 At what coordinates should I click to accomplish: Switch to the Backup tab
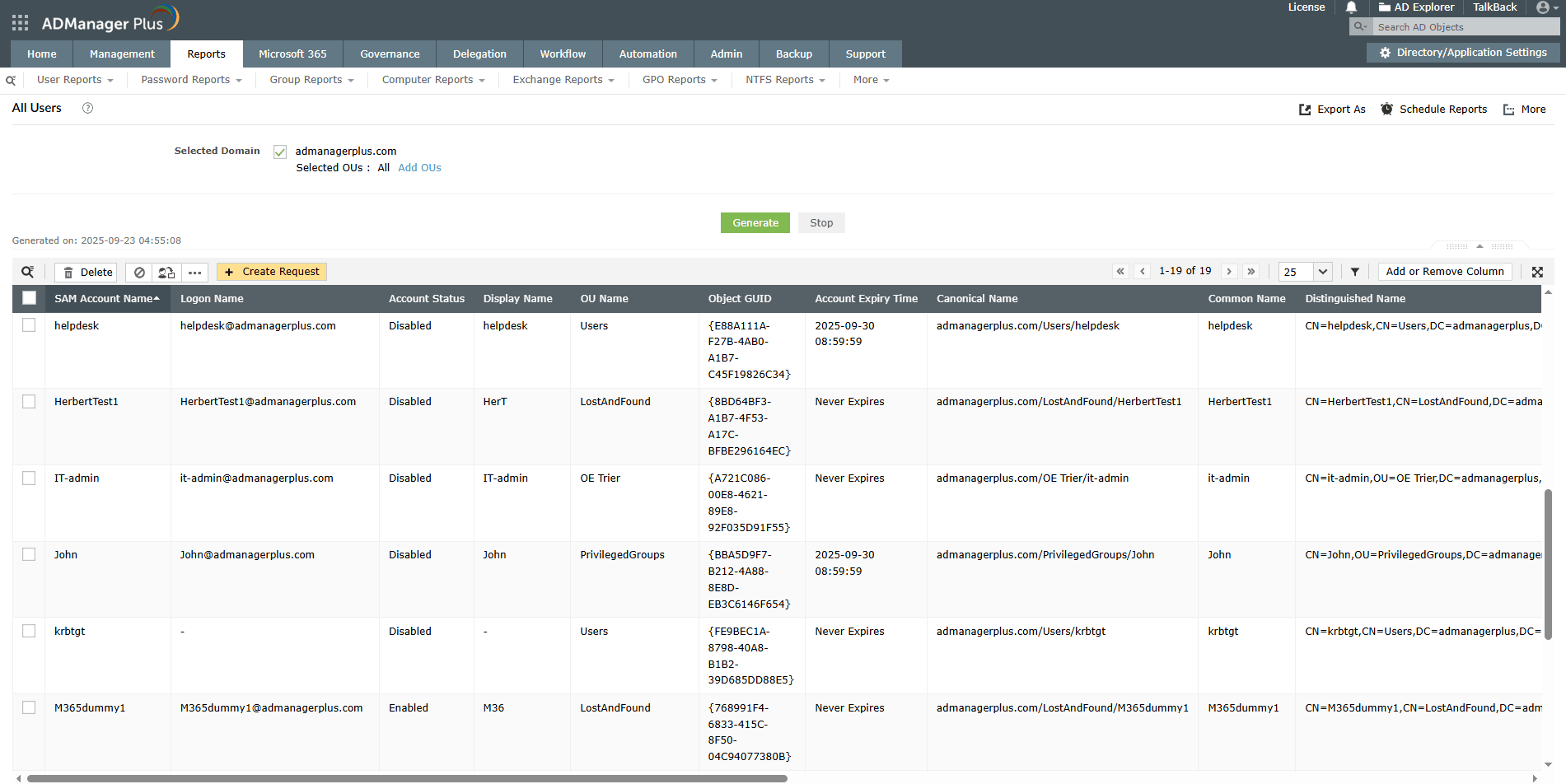pos(794,54)
